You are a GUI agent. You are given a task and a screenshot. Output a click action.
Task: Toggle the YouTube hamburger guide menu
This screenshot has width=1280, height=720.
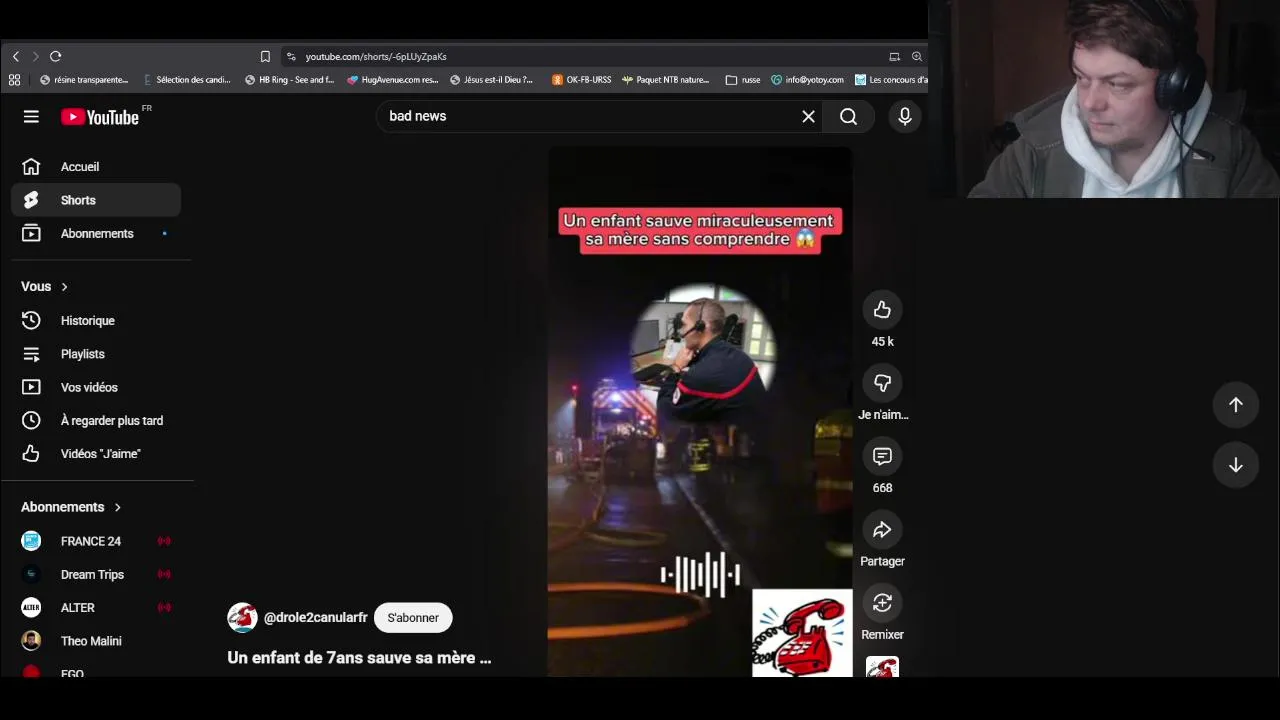coord(31,117)
